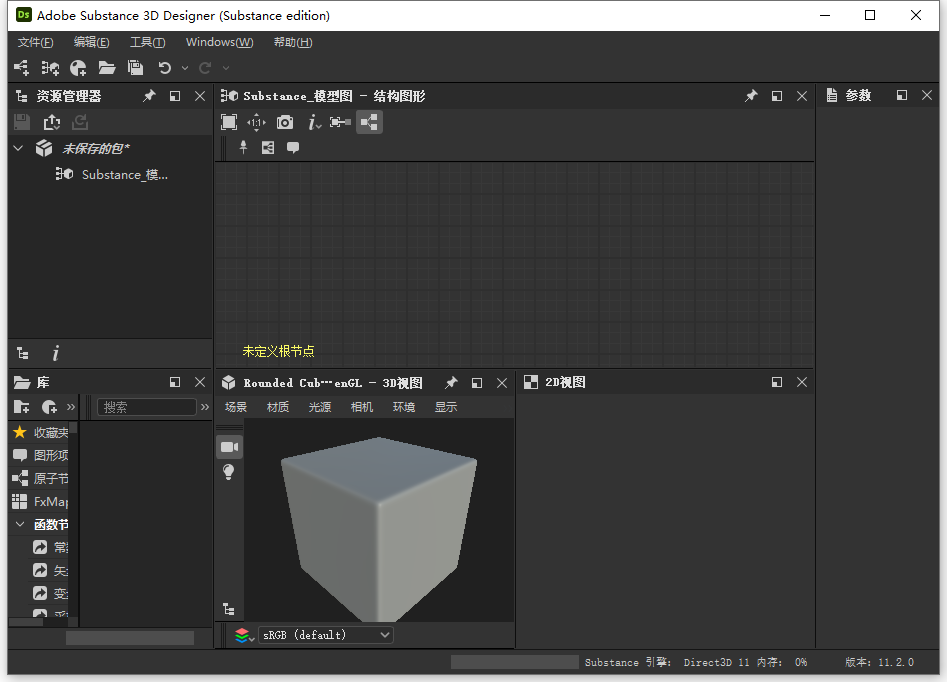Take a graph screenshot with camera icon
This screenshot has height=682, width=947.
coord(285,123)
